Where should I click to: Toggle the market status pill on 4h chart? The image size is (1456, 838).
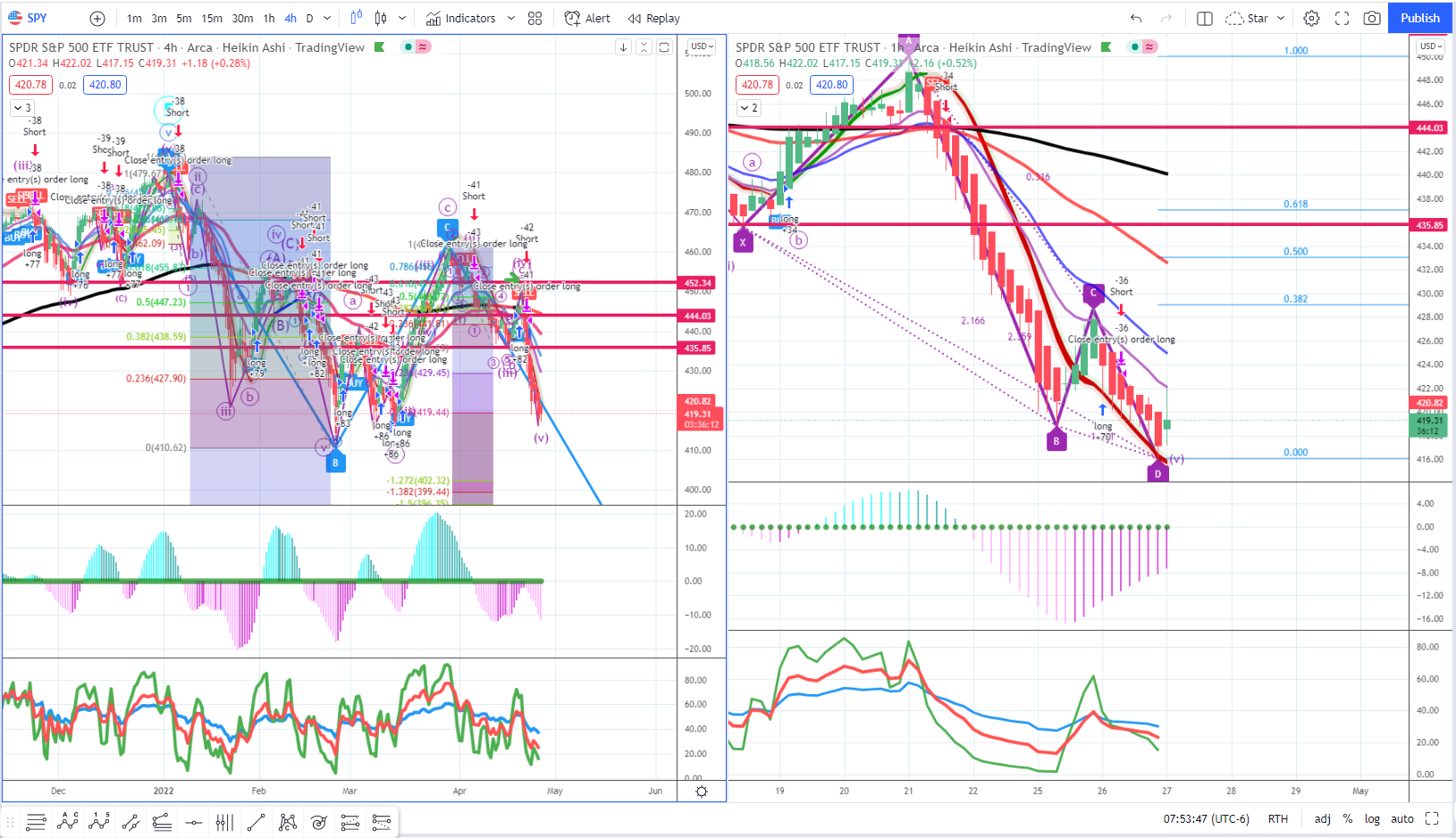416,47
